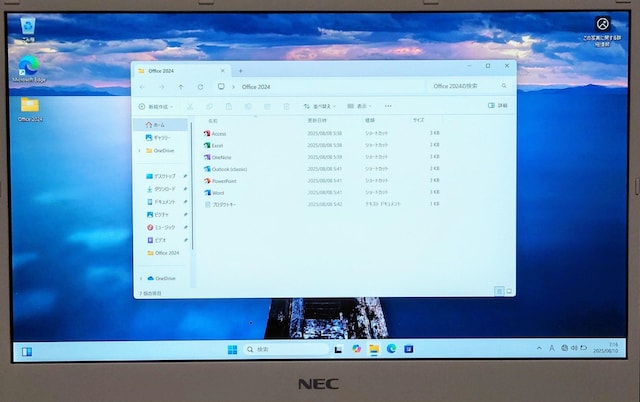Add a new Explorer tab
Viewport: 640px width, 402px height.
tap(240, 71)
